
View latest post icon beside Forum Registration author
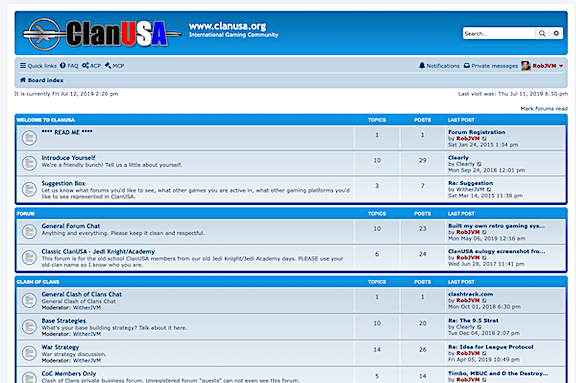pyautogui.click(x=484, y=138)
